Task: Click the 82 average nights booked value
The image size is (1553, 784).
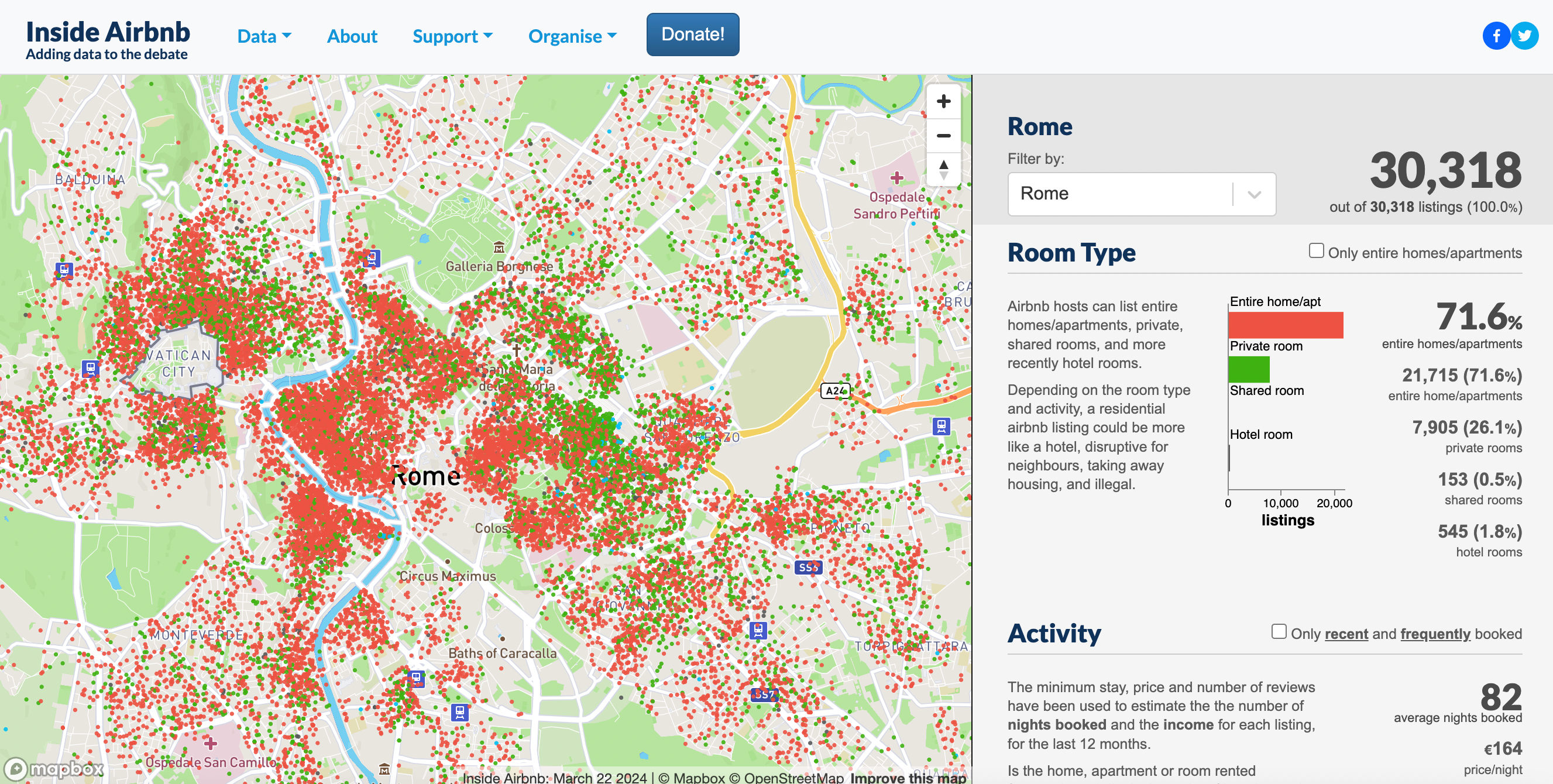Action: point(1500,697)
